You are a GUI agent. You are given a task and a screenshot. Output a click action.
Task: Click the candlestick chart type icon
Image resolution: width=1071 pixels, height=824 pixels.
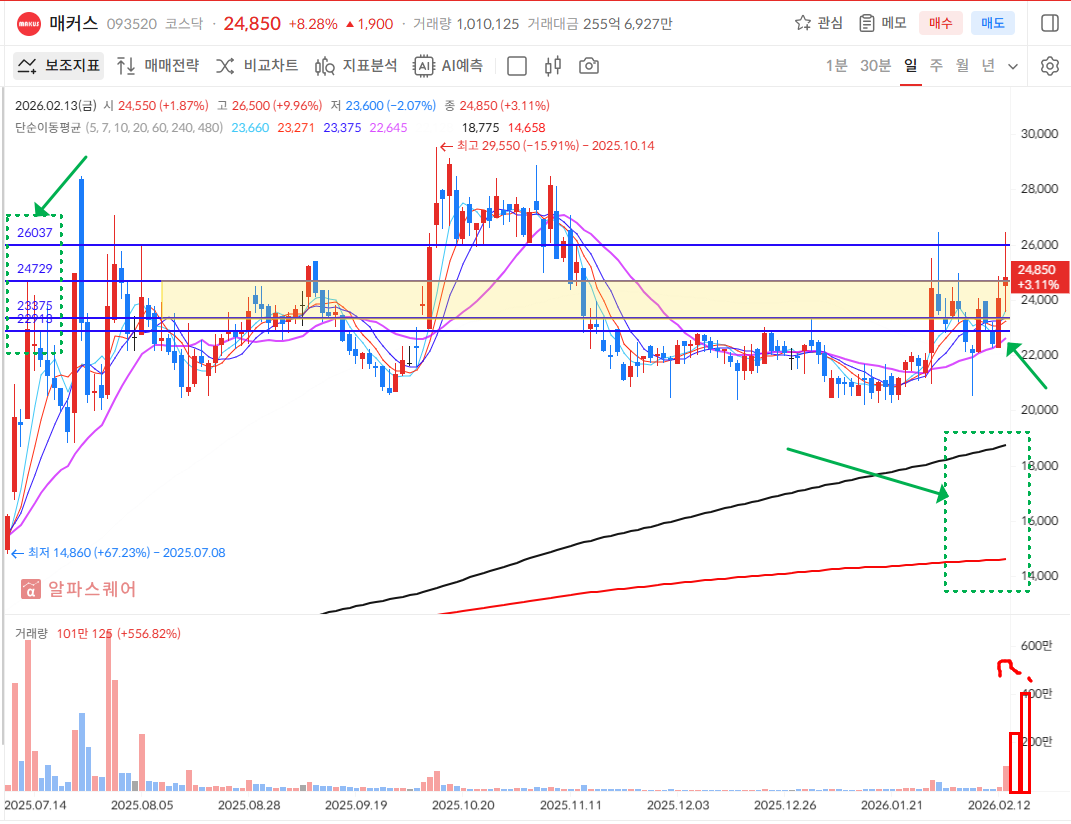(553, 66)
